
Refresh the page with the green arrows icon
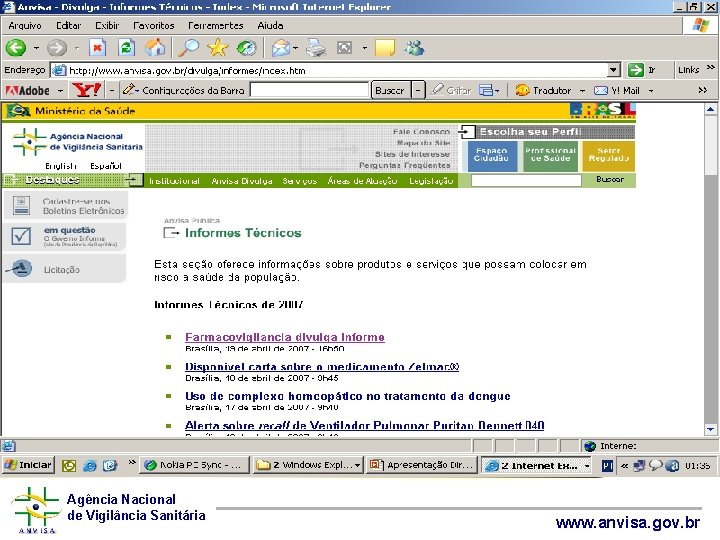[126, 47]
